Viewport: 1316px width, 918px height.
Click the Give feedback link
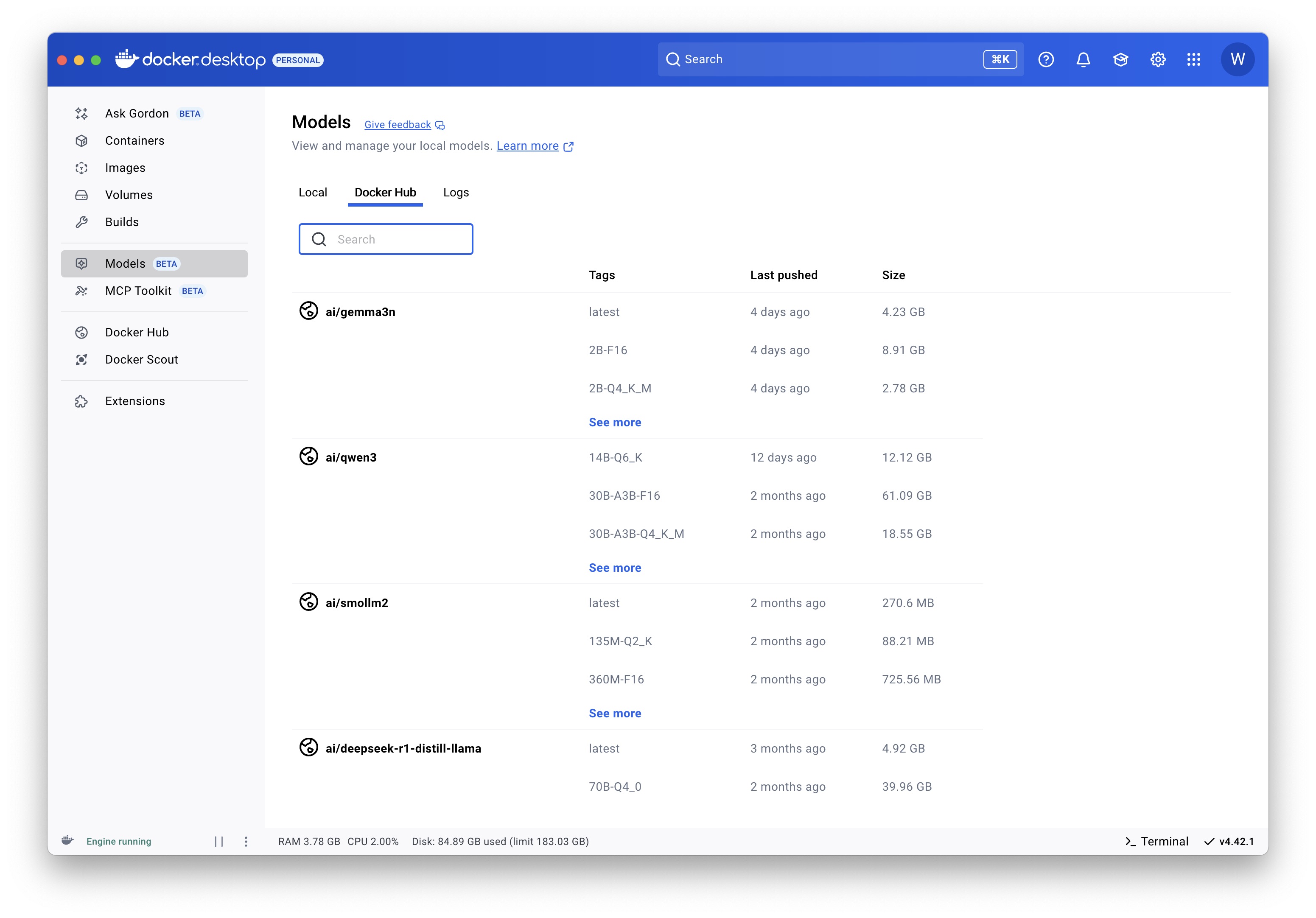tap(398, 125)
